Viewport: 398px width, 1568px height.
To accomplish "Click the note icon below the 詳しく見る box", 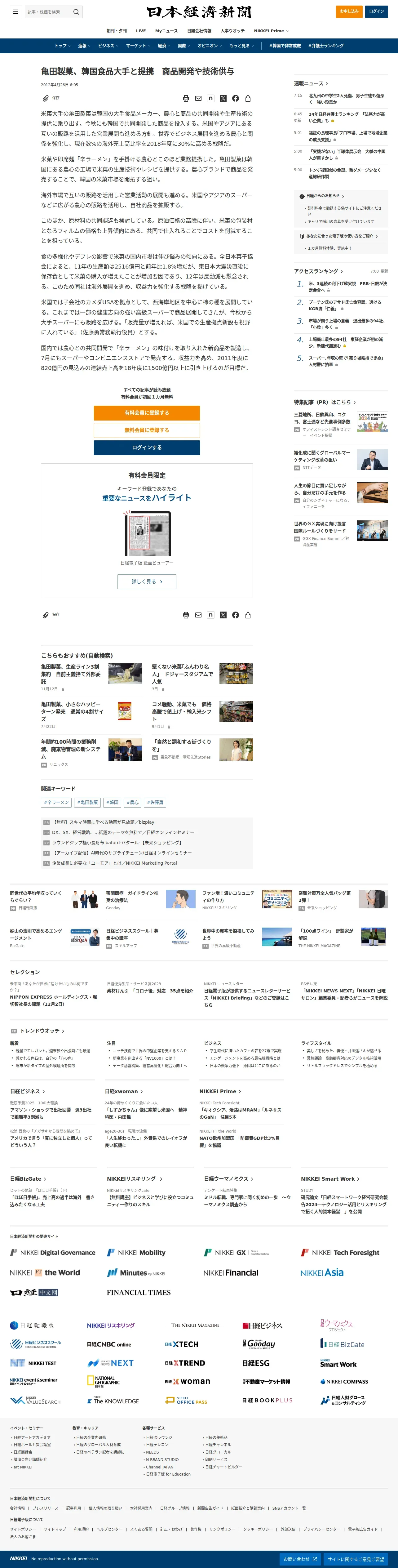I will coord(210,615).
